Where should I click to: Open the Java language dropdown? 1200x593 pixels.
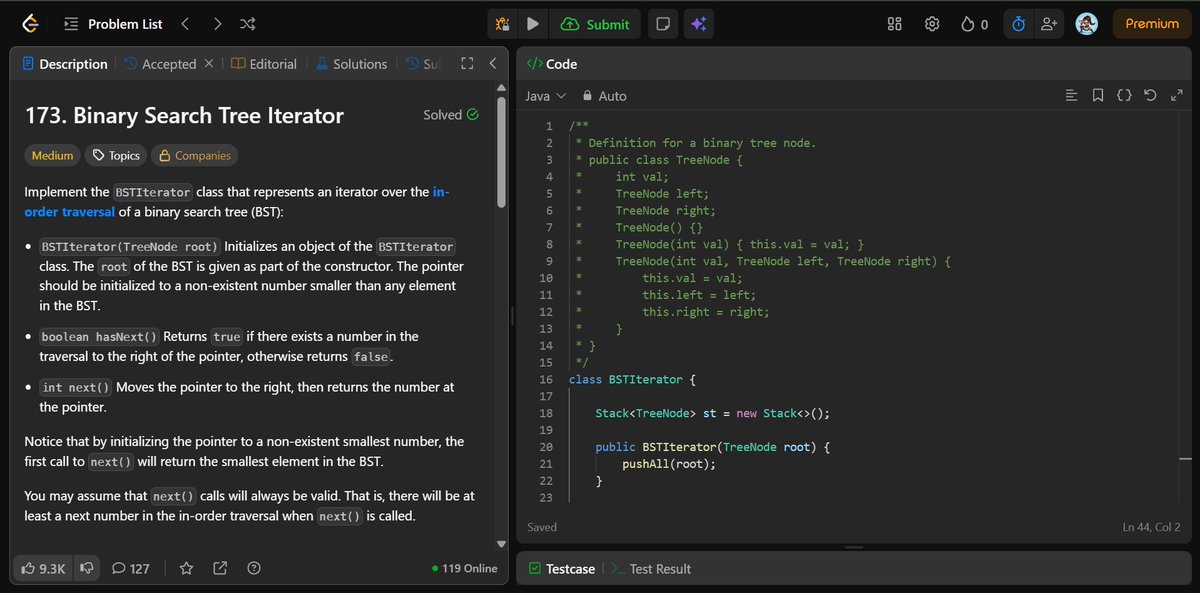pyautogui.click(x=546, y=96)
